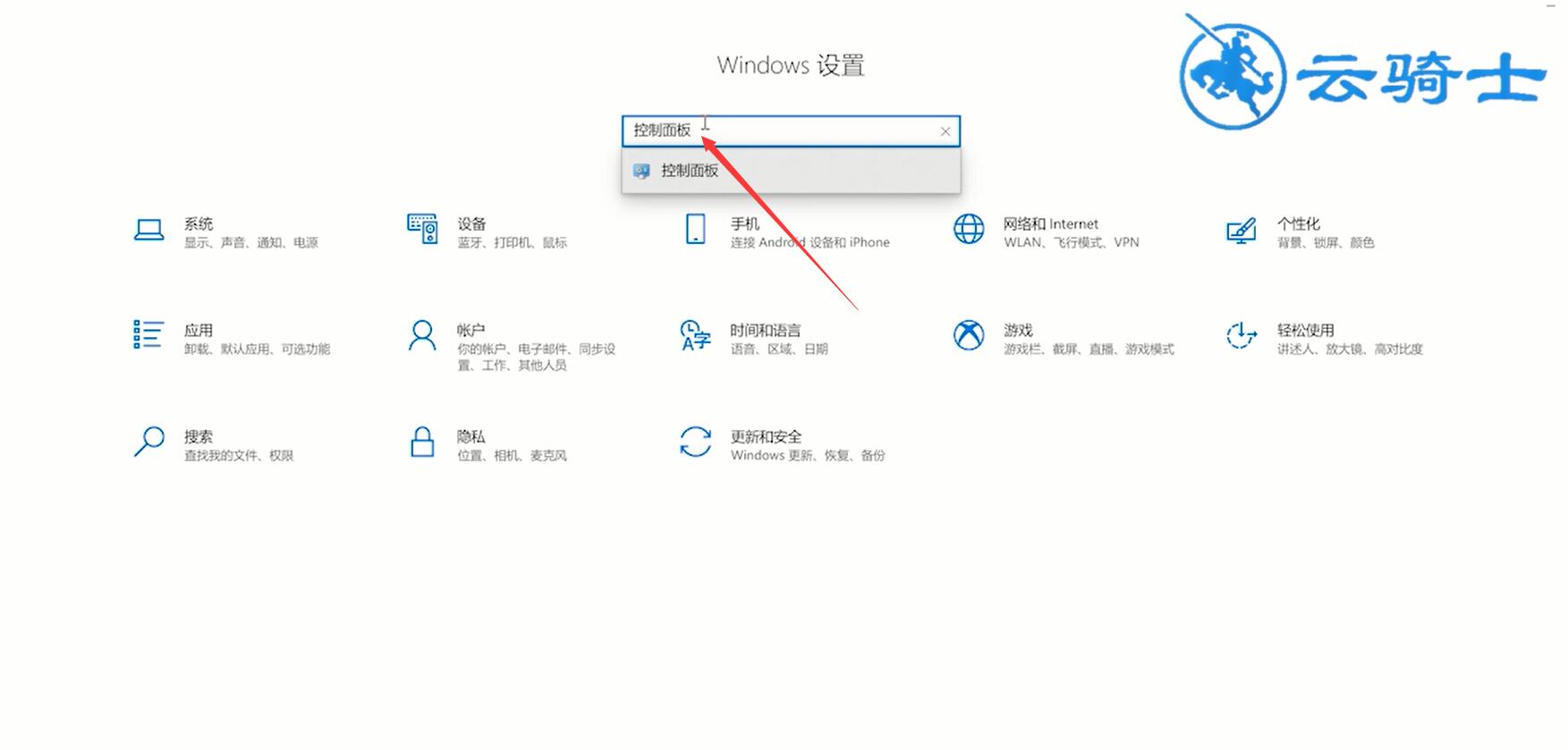Click the Windows 更新、恢复、备份 description
This screenshot has width=1568, height=750.
[x=808, y=455]
